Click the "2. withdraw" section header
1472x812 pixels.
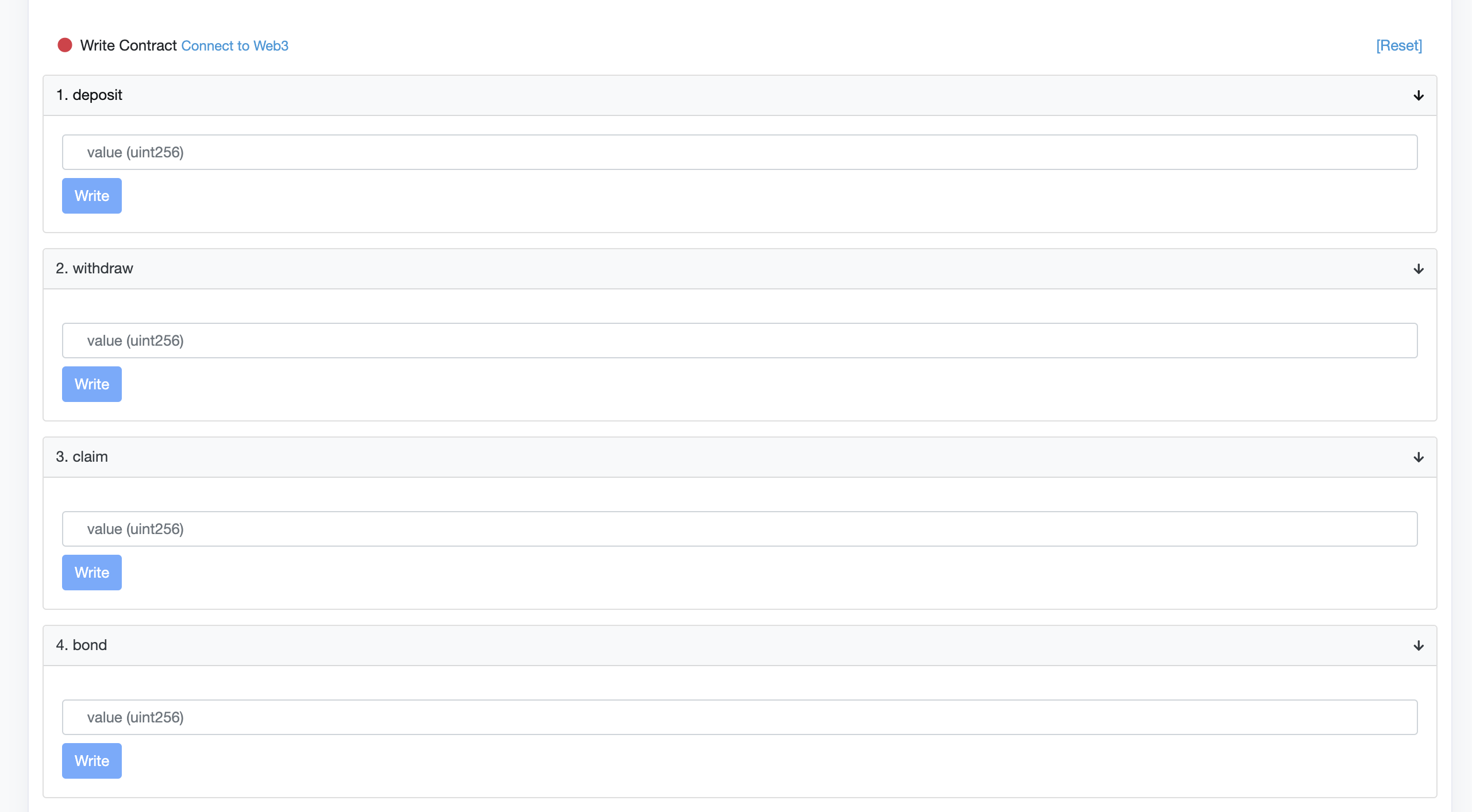tap(94, 269)
